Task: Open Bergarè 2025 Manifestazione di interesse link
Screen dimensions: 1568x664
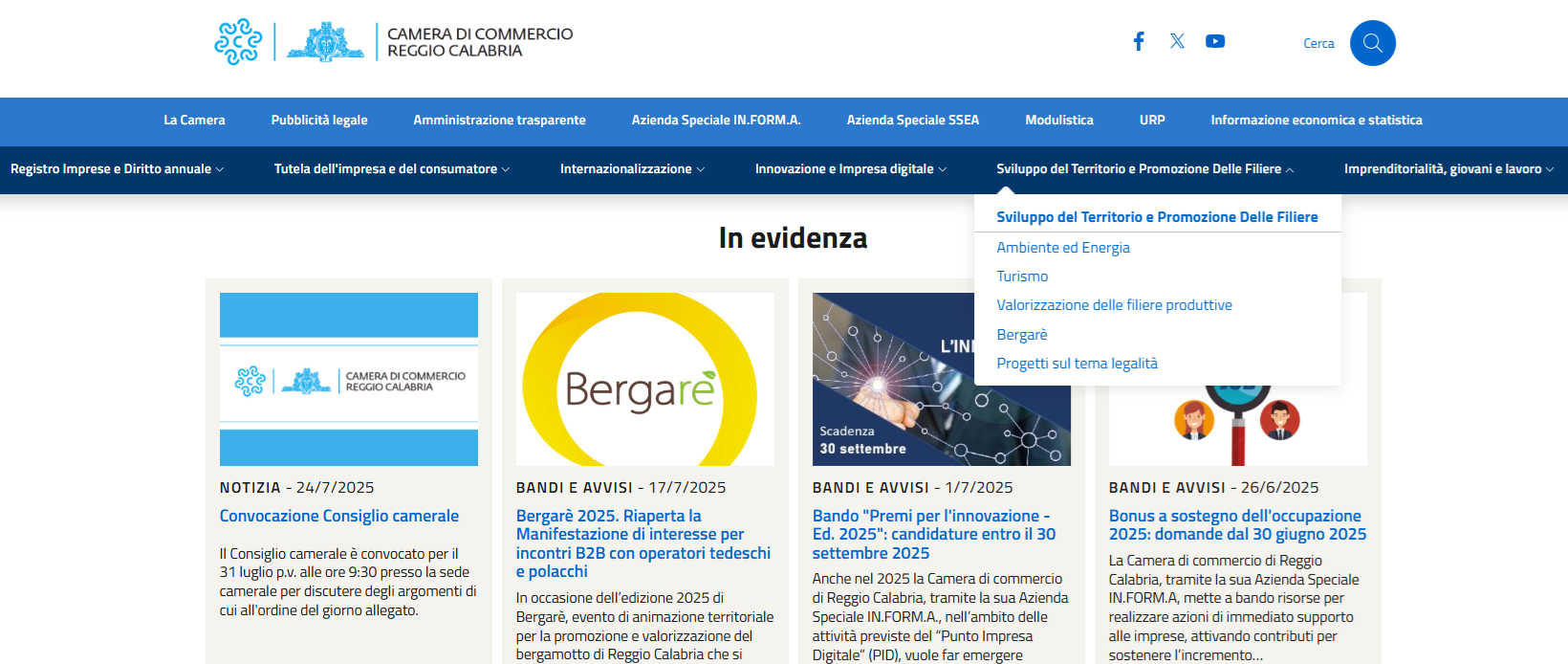Action: point(643,543)
